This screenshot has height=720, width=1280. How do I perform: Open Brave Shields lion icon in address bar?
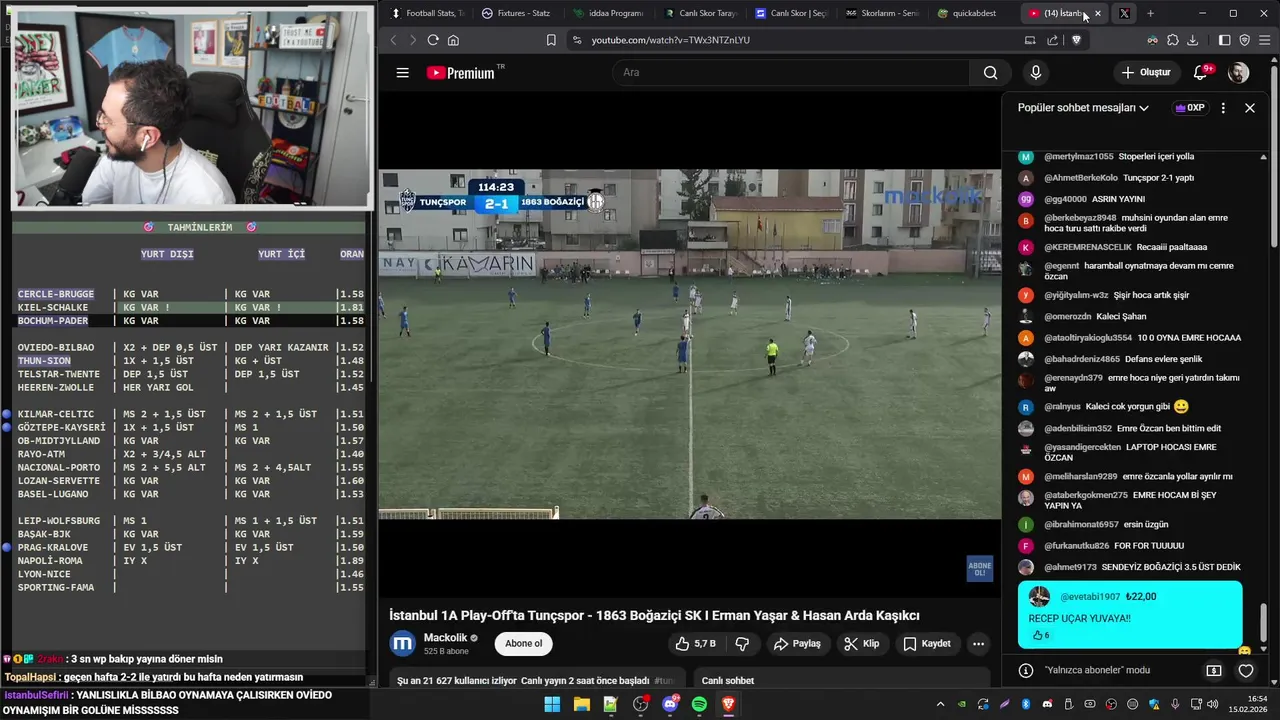point(1076,40)
